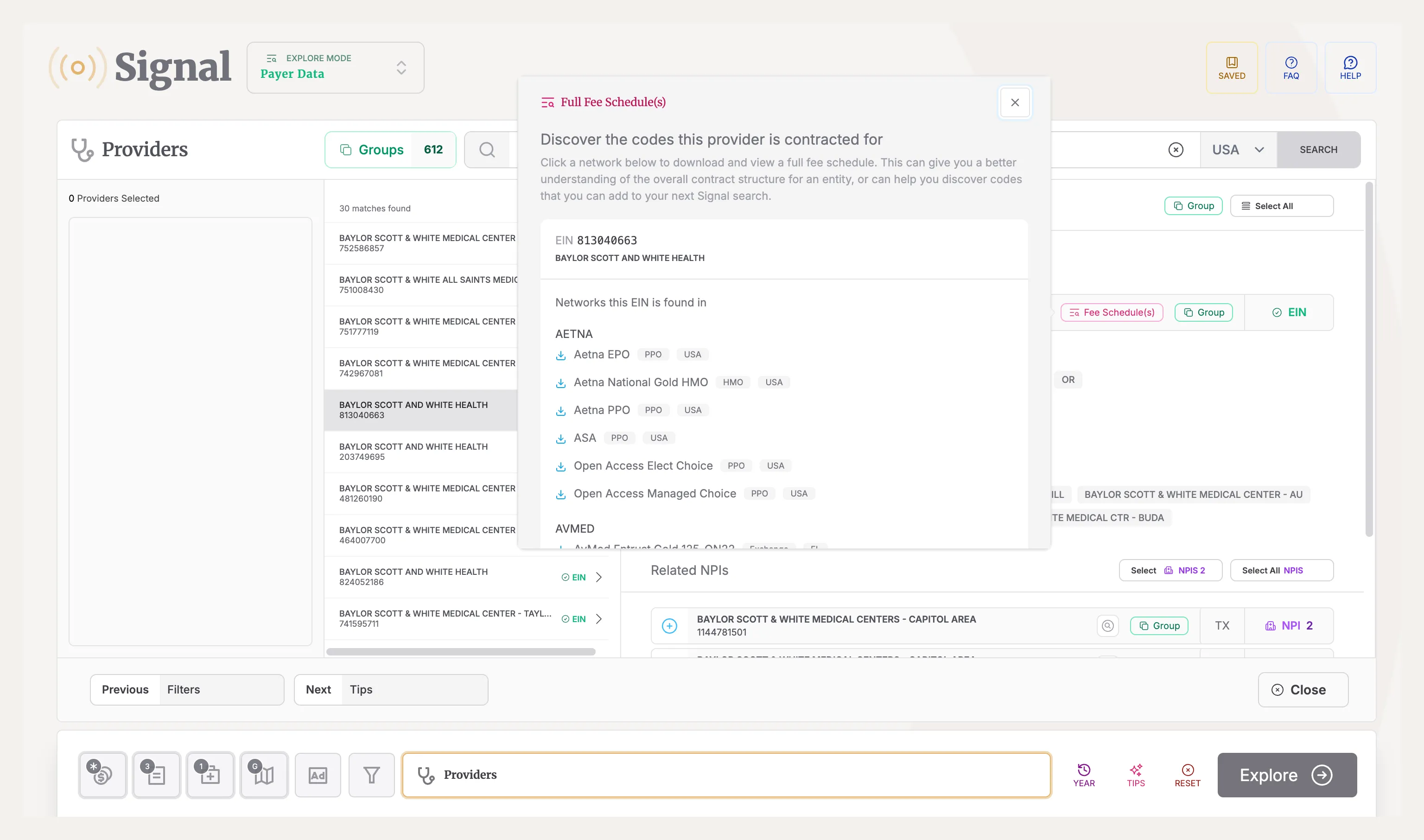1424x840 pixels.
Task: Click the Explore button
Action: click(1286, 775)
